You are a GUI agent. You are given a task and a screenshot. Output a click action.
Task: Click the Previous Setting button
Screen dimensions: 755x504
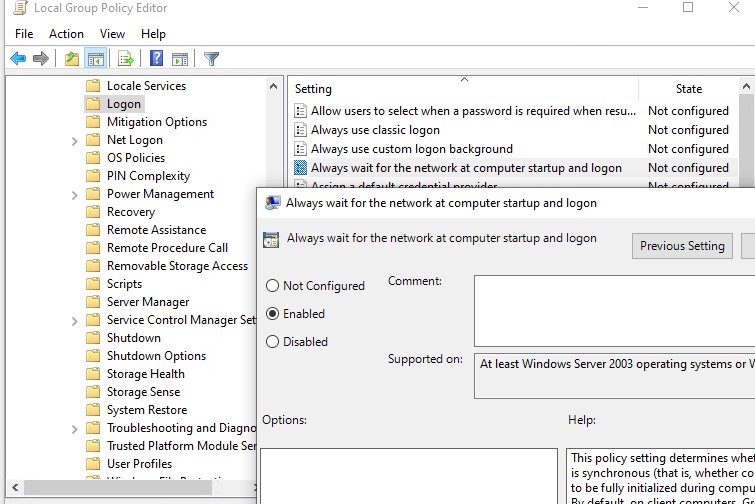point(682,246)
